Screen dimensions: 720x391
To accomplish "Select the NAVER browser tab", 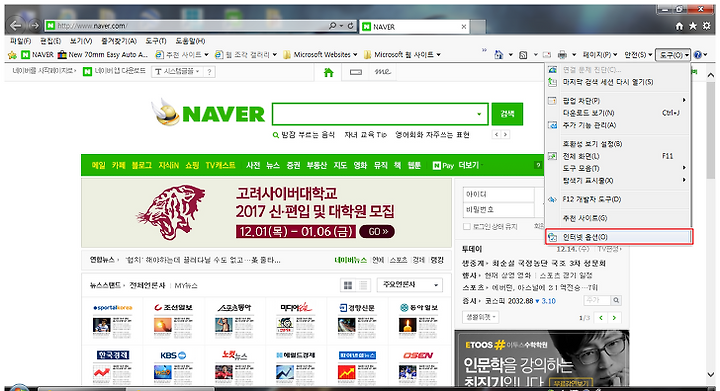I will pyautogui.click(x=414, y=27).
